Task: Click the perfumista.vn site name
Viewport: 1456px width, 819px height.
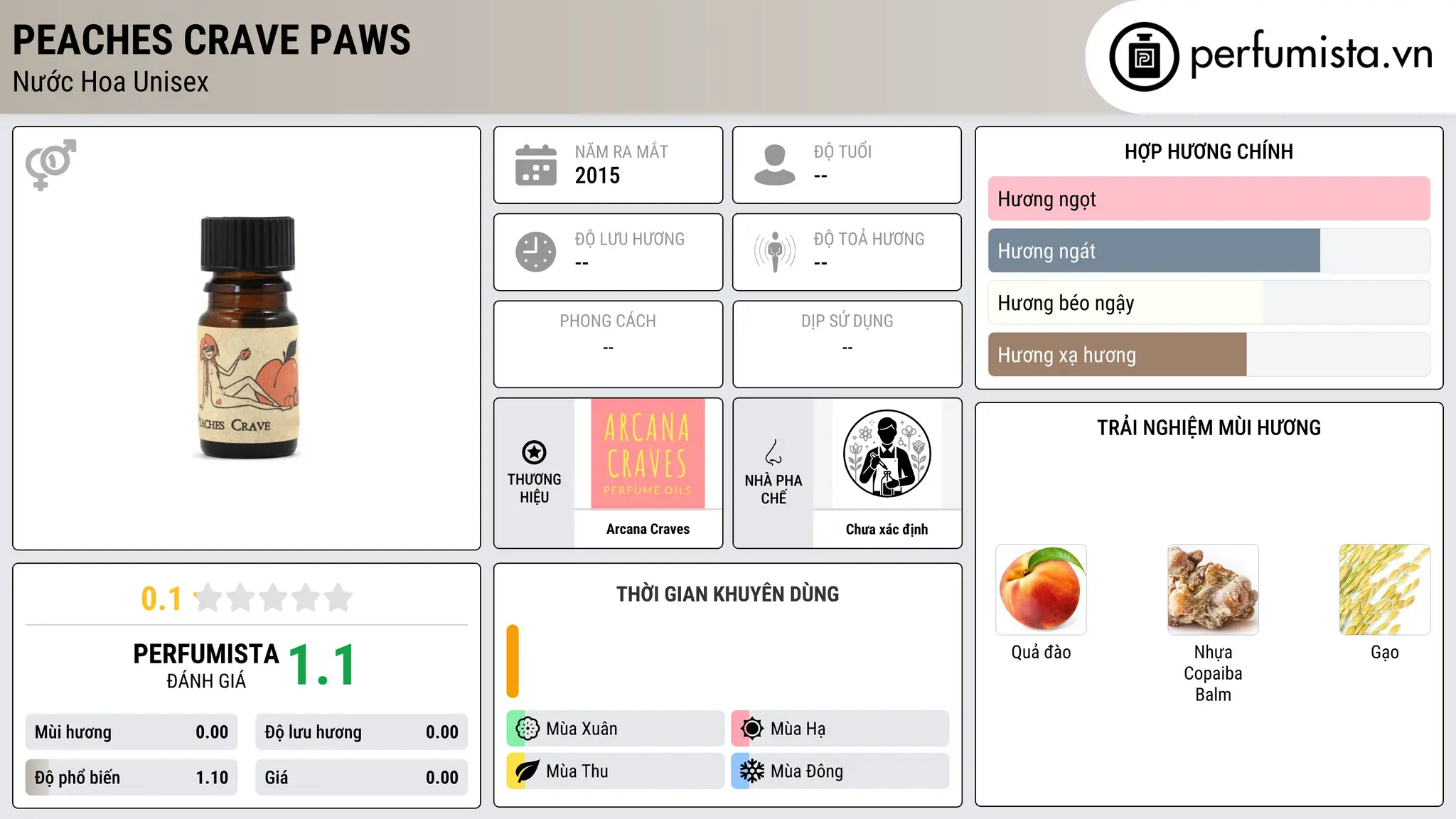Action: (x=1311, y=54)
